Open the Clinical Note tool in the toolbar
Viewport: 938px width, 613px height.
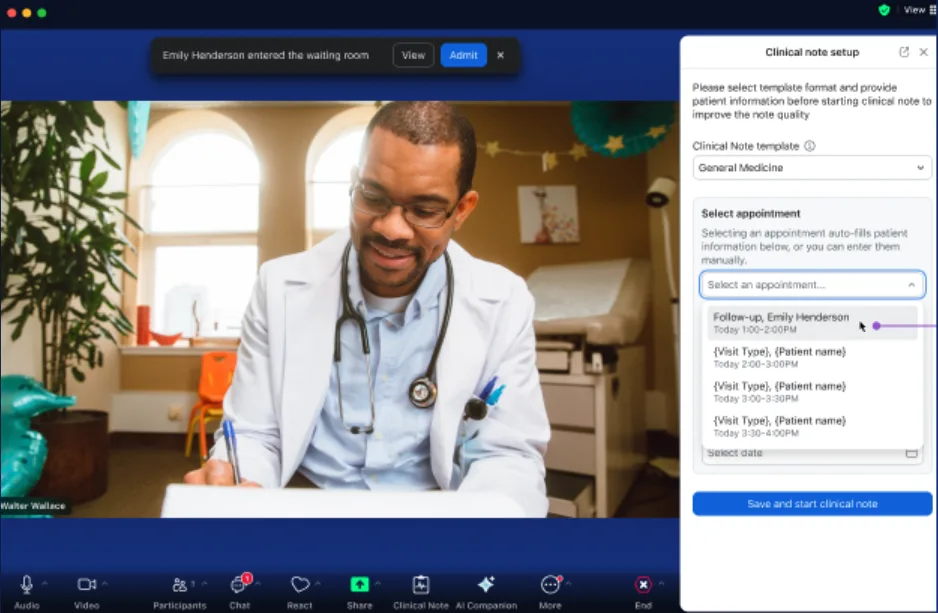pyautogui.click(x=420, y=584)
